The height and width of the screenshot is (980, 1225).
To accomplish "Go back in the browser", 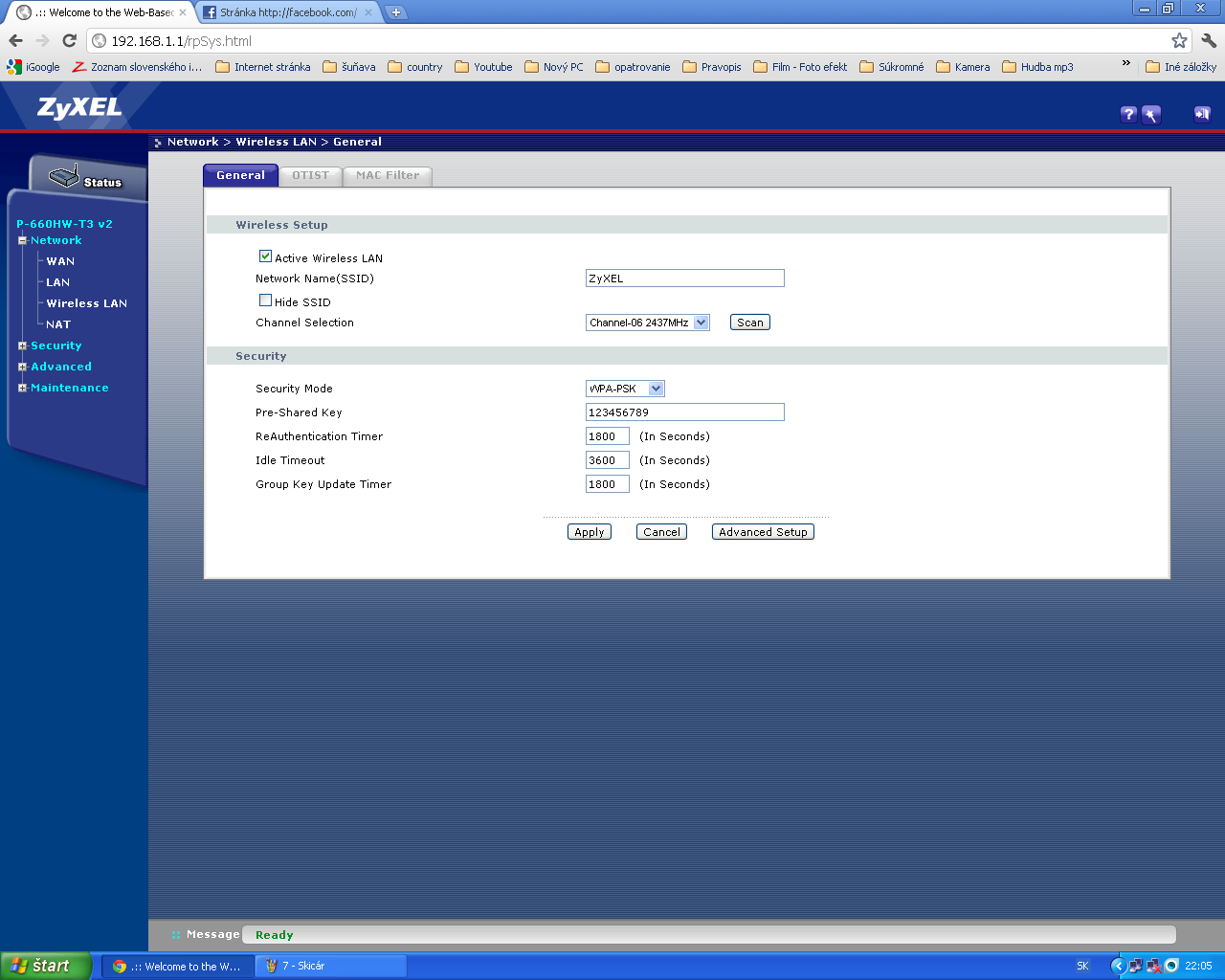I will pyautogui.click(x=15, y=40).
